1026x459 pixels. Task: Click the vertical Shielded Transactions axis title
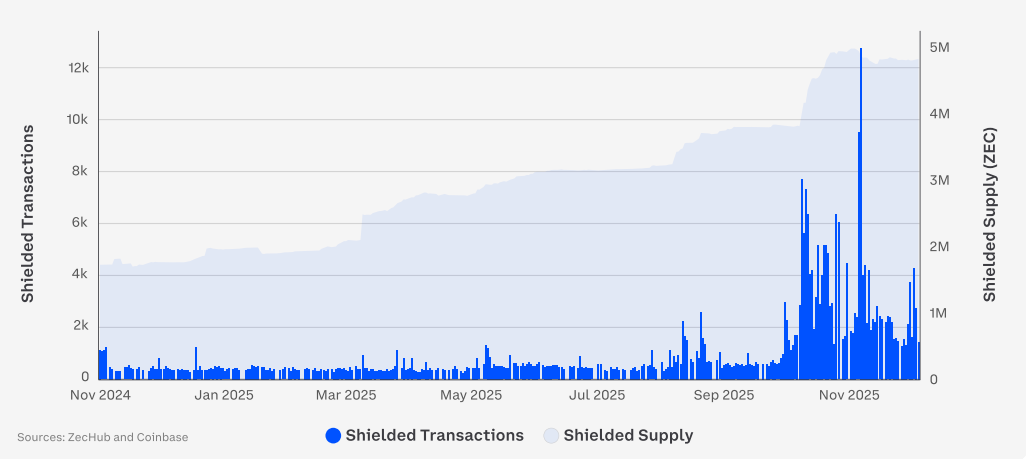pyautogui.click(x=28, y=214)
